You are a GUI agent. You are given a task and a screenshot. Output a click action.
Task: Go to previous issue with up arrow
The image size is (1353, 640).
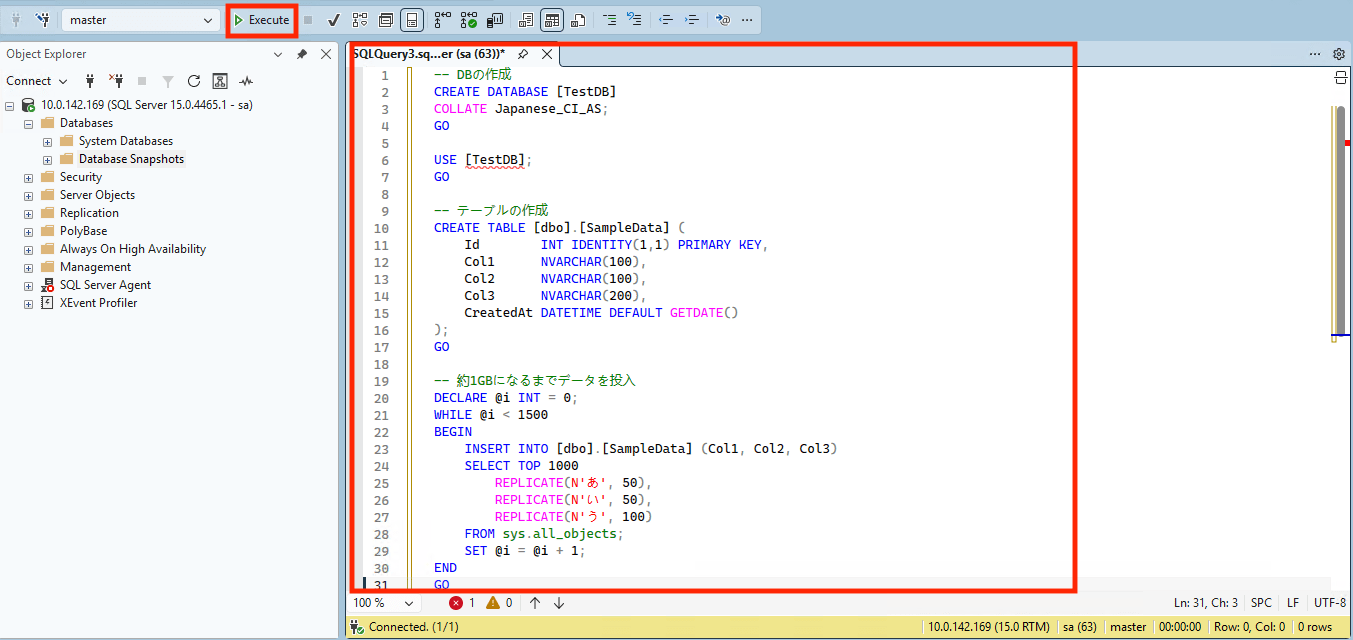pos(535,603)
